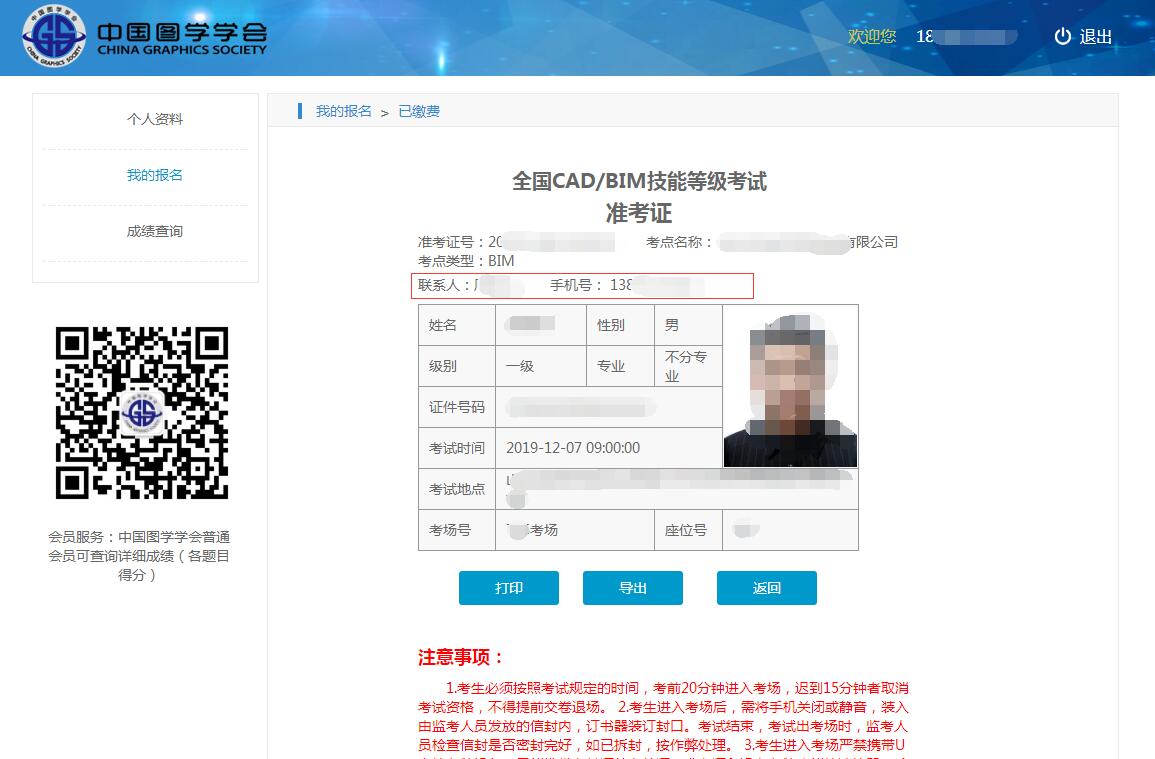Go to 成绩查询 in the sidebar
This screenshot has height=759, width=1155.
[x=155, y=231]
